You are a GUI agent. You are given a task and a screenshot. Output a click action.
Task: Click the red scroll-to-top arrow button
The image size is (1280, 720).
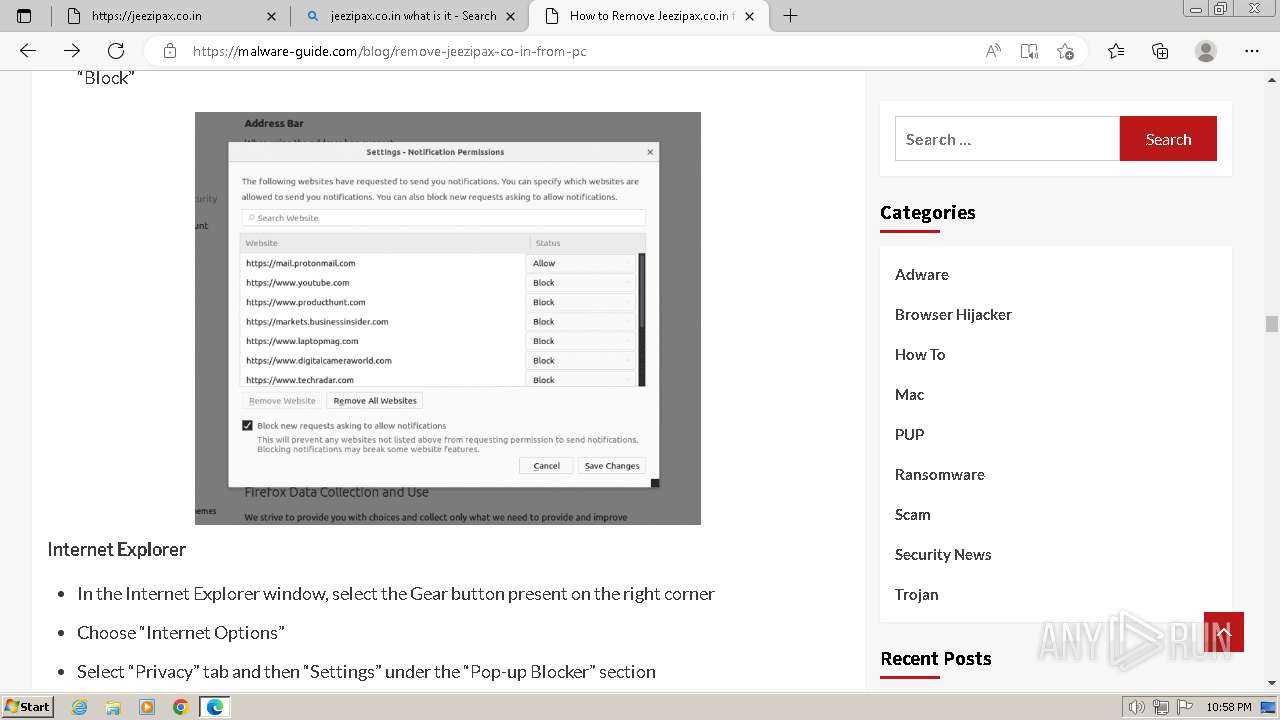click(1224, 632)
